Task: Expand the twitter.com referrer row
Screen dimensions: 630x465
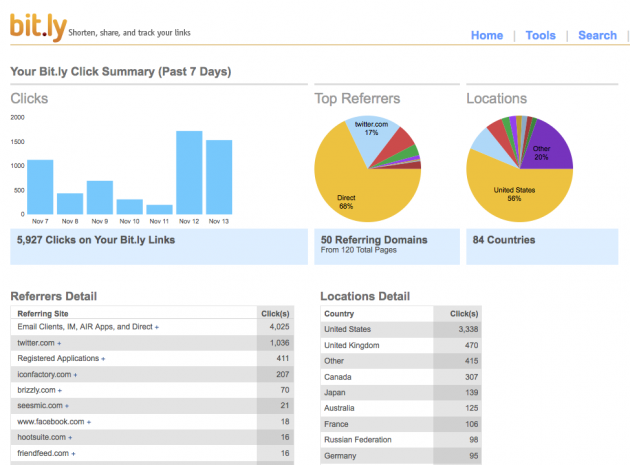Action: pos(59,344)
